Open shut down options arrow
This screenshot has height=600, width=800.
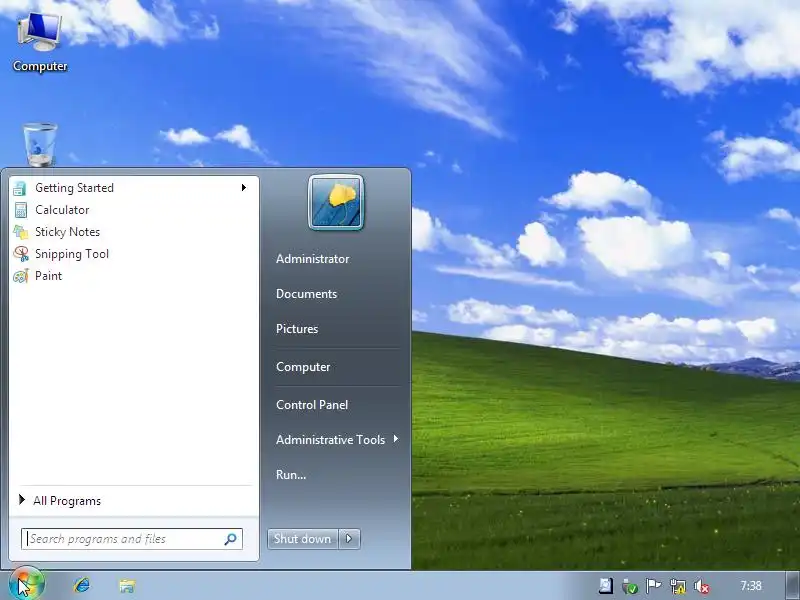pyautogui.click(x=349, y=539)
